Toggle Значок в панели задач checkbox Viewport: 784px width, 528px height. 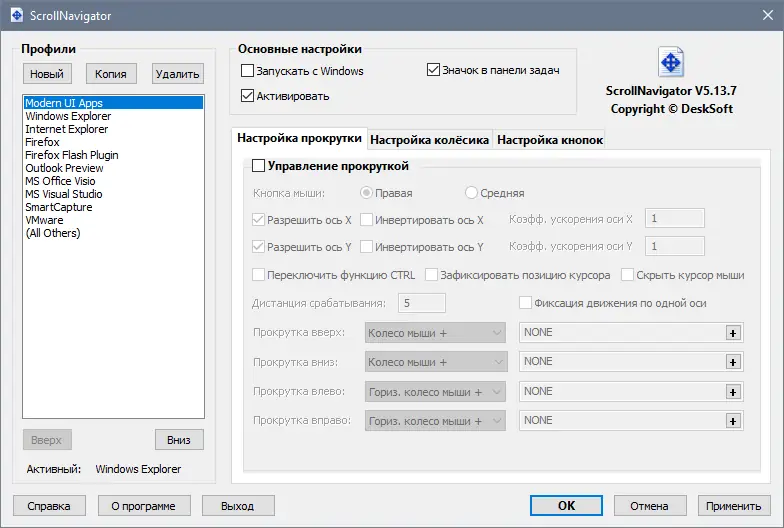click(x=433, y=70)
